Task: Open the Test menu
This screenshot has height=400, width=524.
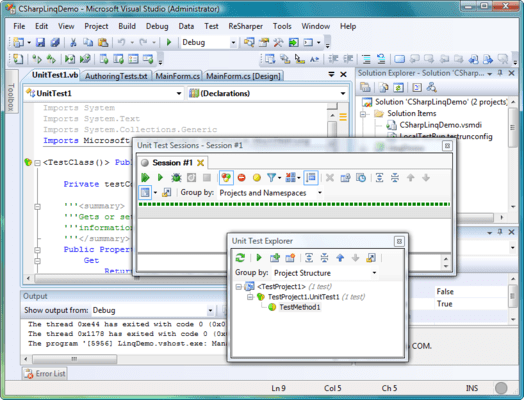Action: [211, 26]
